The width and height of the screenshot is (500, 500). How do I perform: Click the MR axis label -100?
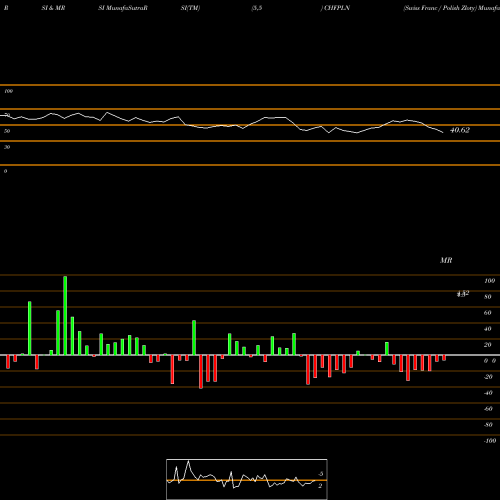pyautogui.click(x=490, y=441)
